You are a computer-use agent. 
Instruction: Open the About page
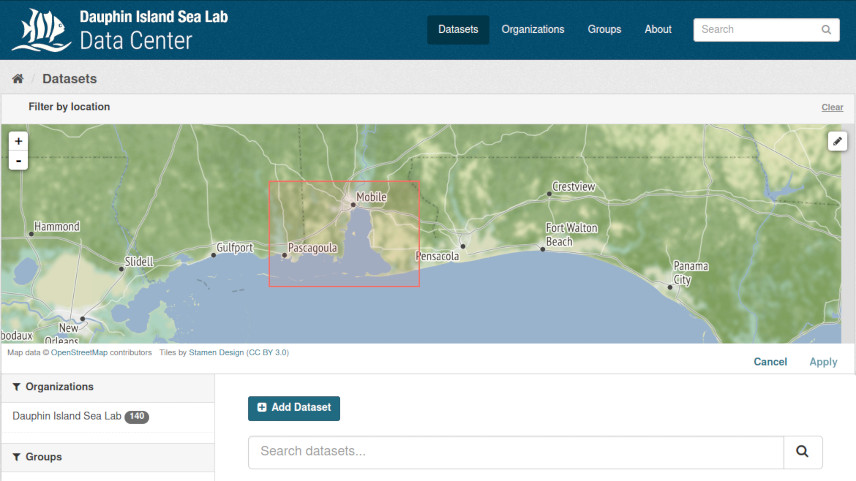pyautogui.click(x=658, y=30)
